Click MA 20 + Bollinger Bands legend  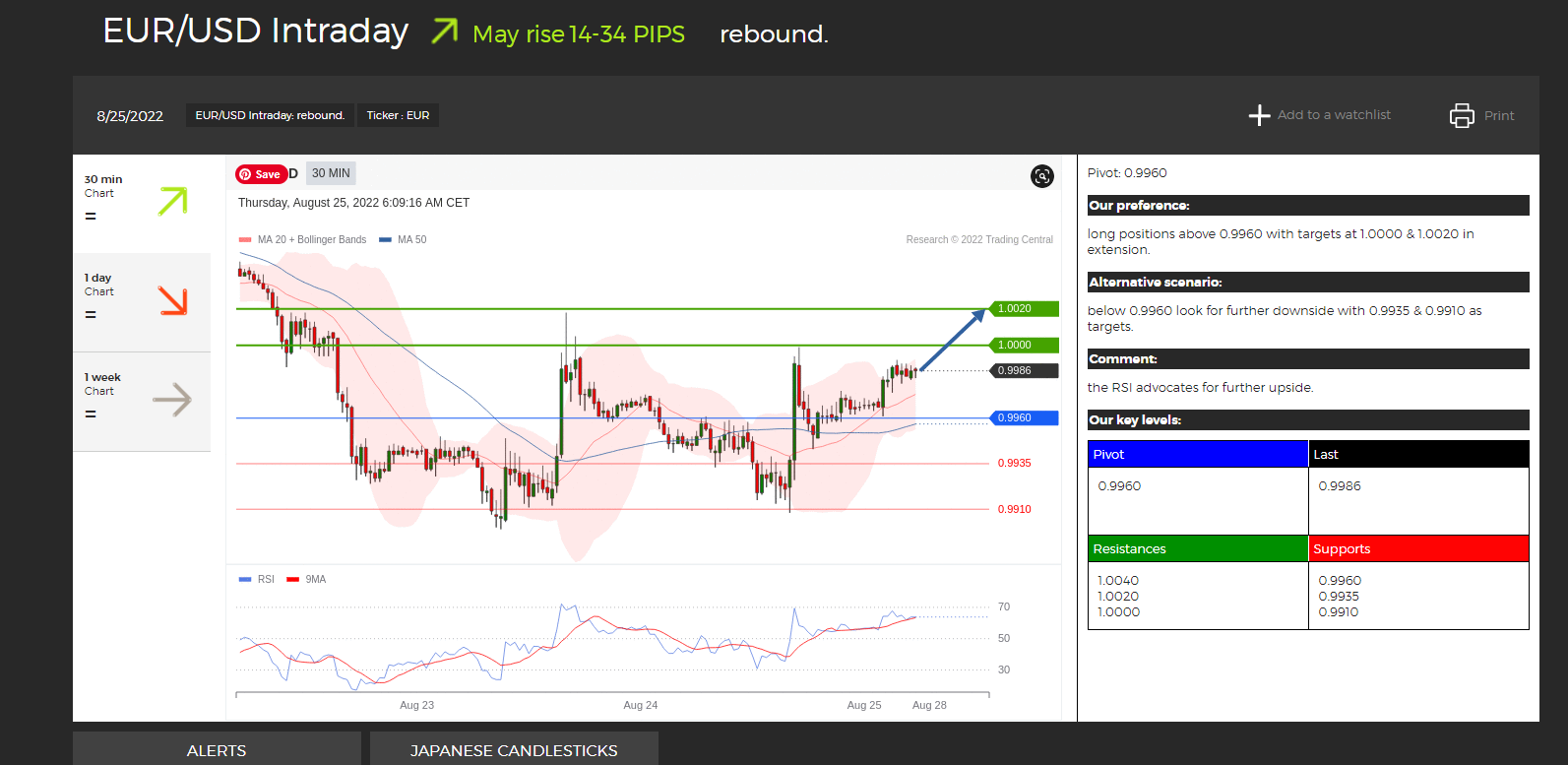302,239
